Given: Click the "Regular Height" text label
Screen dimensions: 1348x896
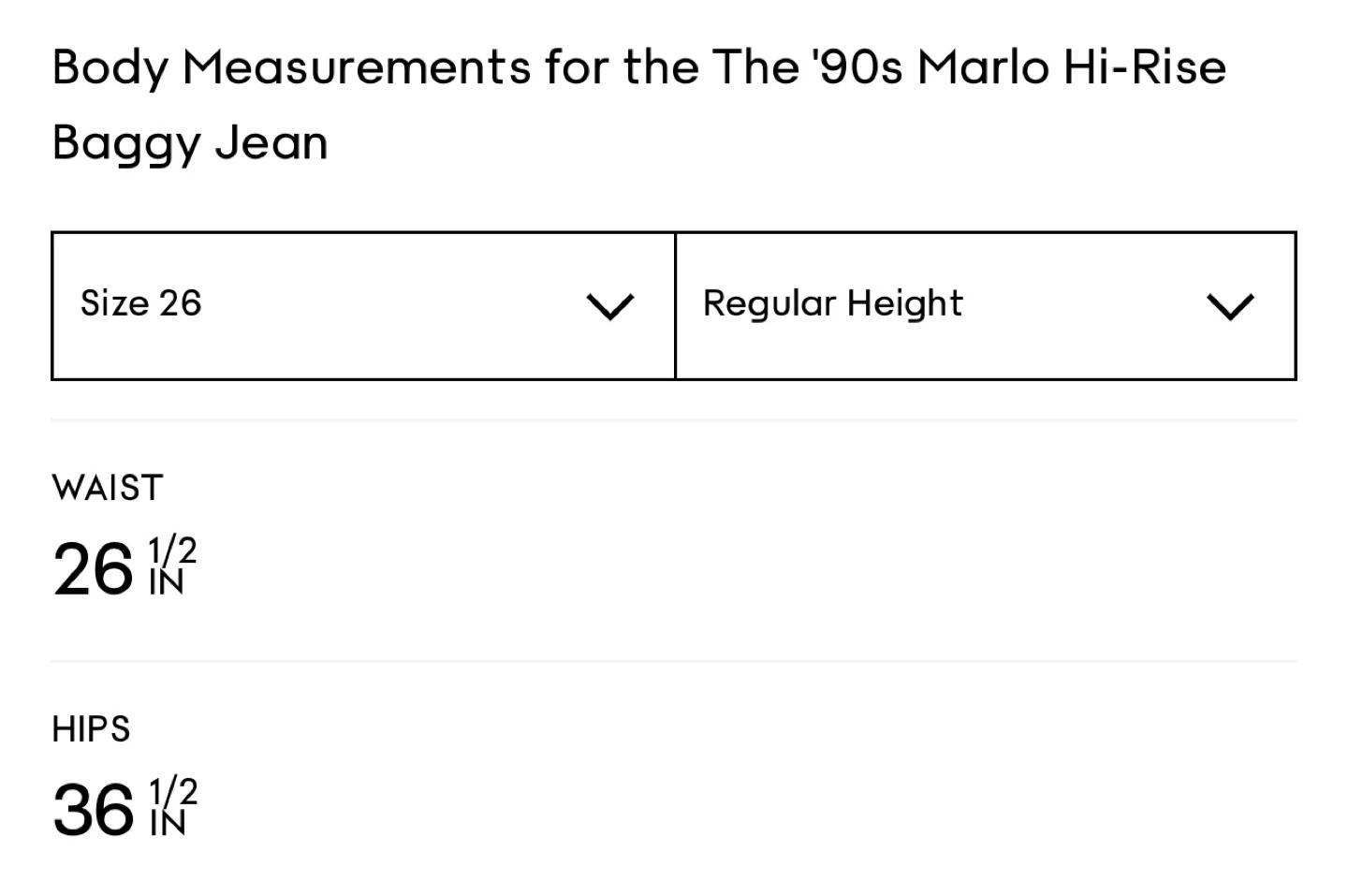Looking at the screenshot, I should pos(832,303).
